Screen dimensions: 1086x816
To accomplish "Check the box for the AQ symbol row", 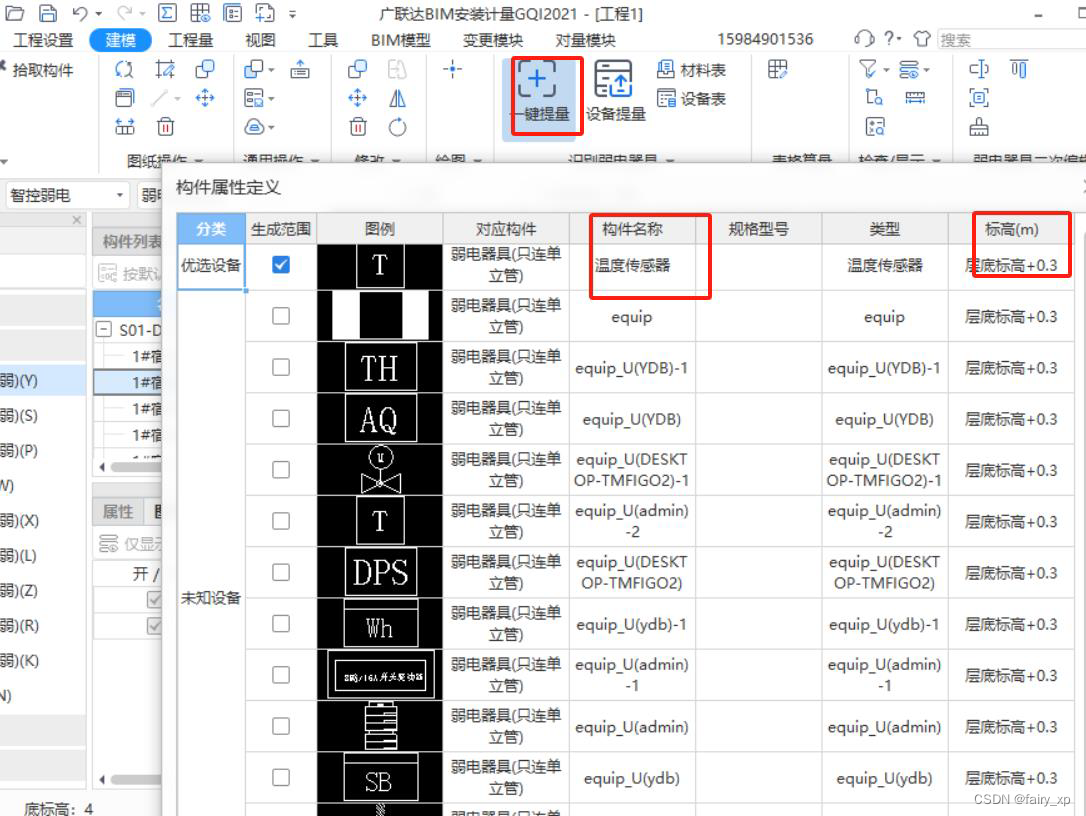I will (281, 418).
